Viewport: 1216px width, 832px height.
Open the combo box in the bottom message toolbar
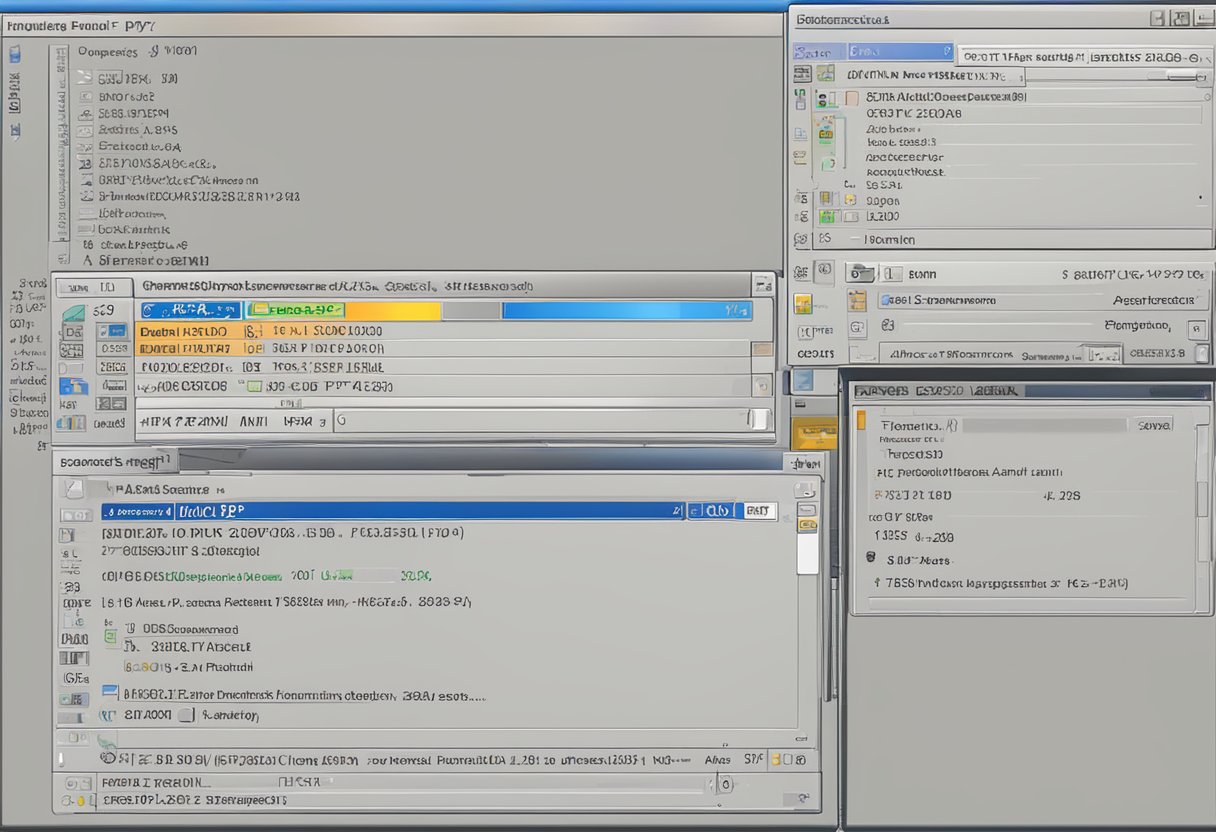pyautogui.click(x=726, y=785)
